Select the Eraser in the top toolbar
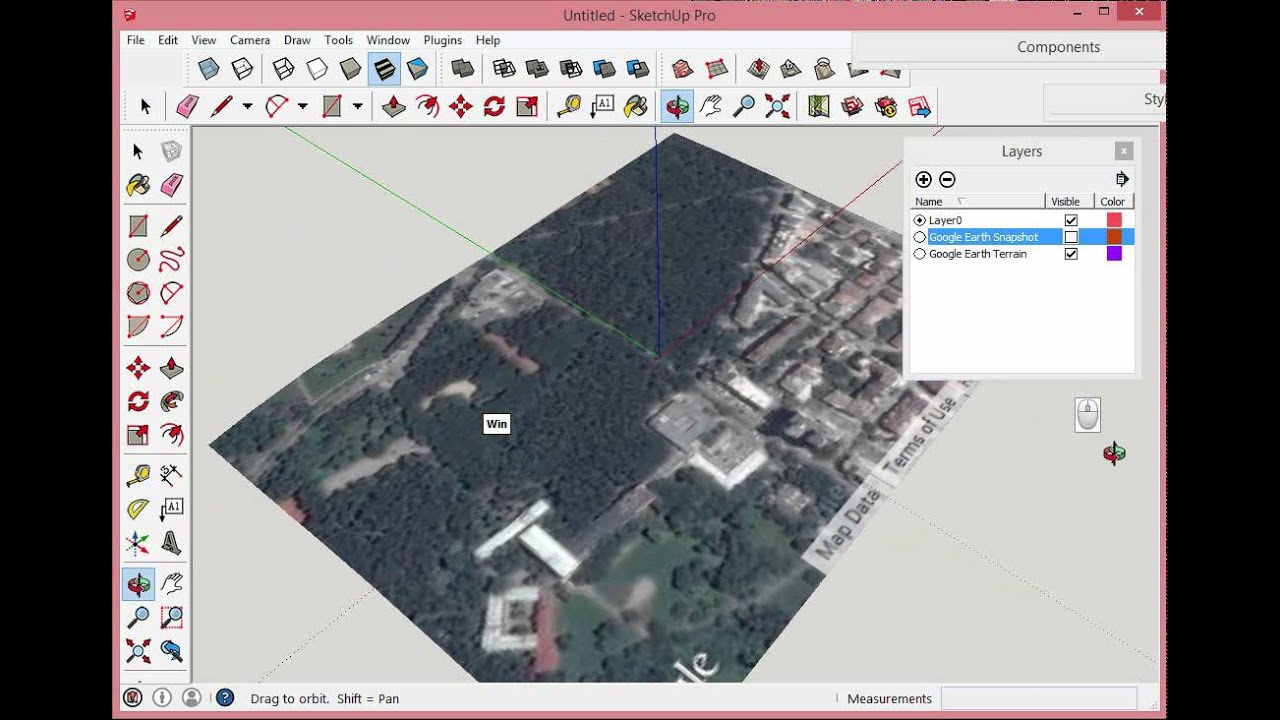 point(187,106)
